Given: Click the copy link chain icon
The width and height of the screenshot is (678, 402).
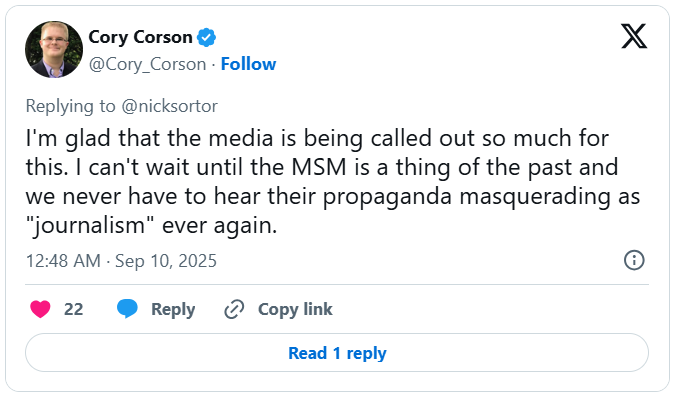Looking at the screenshot, I should pos(234,309).
